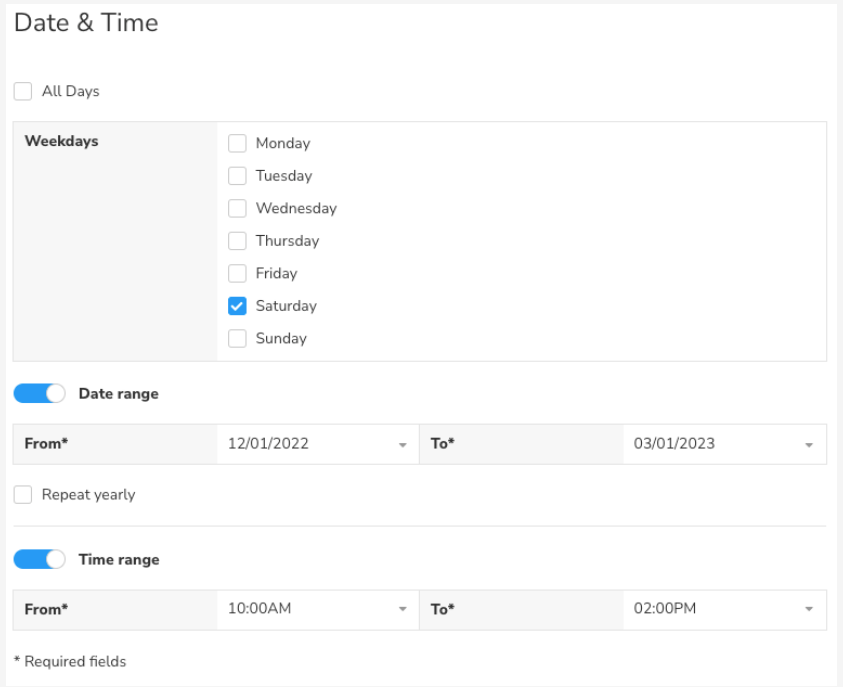Uncheck the Saturday checkbox
The image size is (843, 687).
pos(237,306)
